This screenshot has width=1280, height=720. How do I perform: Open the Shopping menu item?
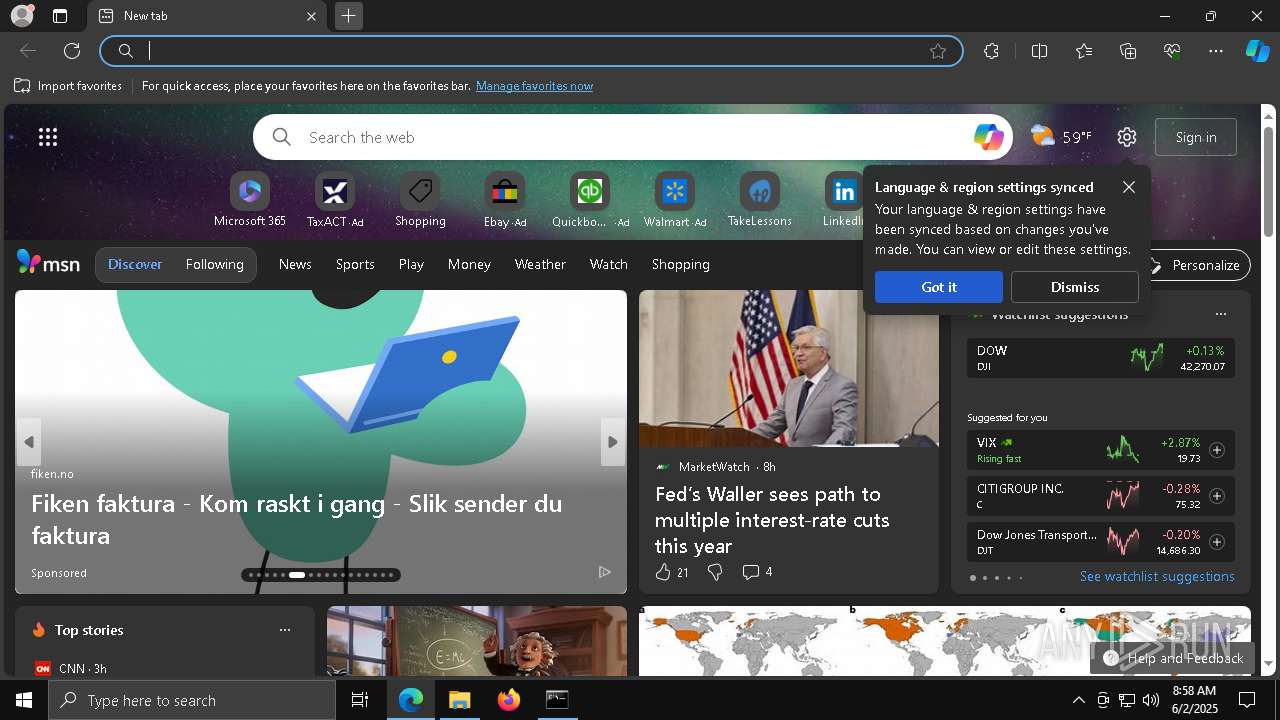pyautogui.click(x=680, y=264)
